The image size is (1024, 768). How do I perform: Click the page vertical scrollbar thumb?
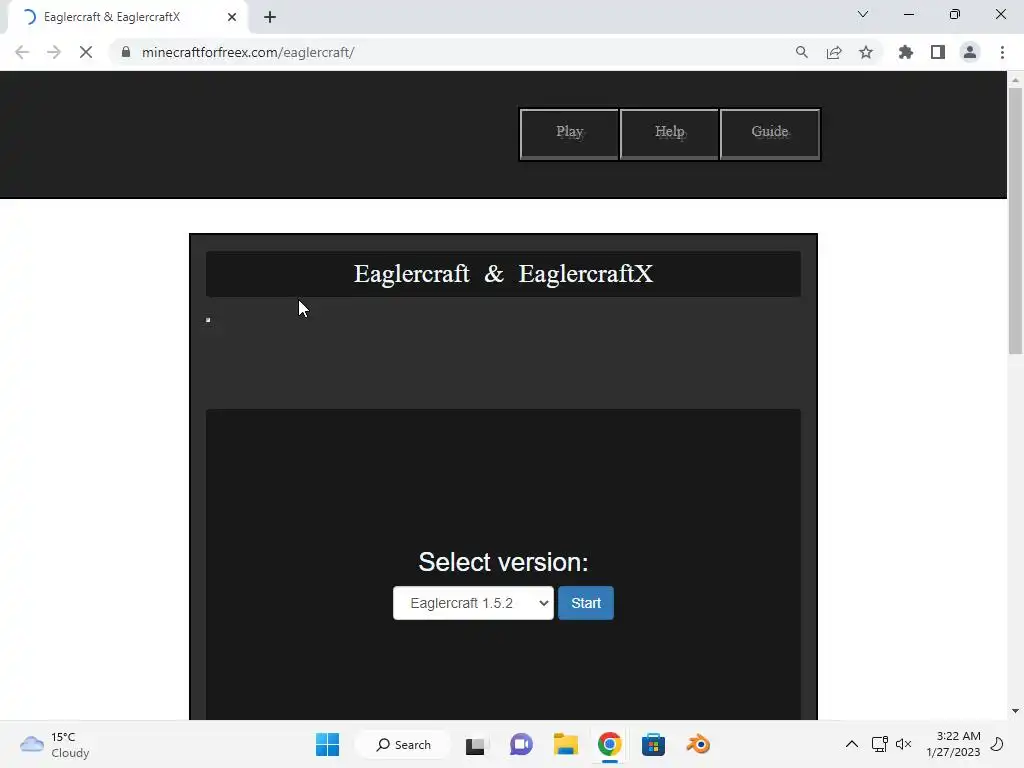pos(1015,221)
